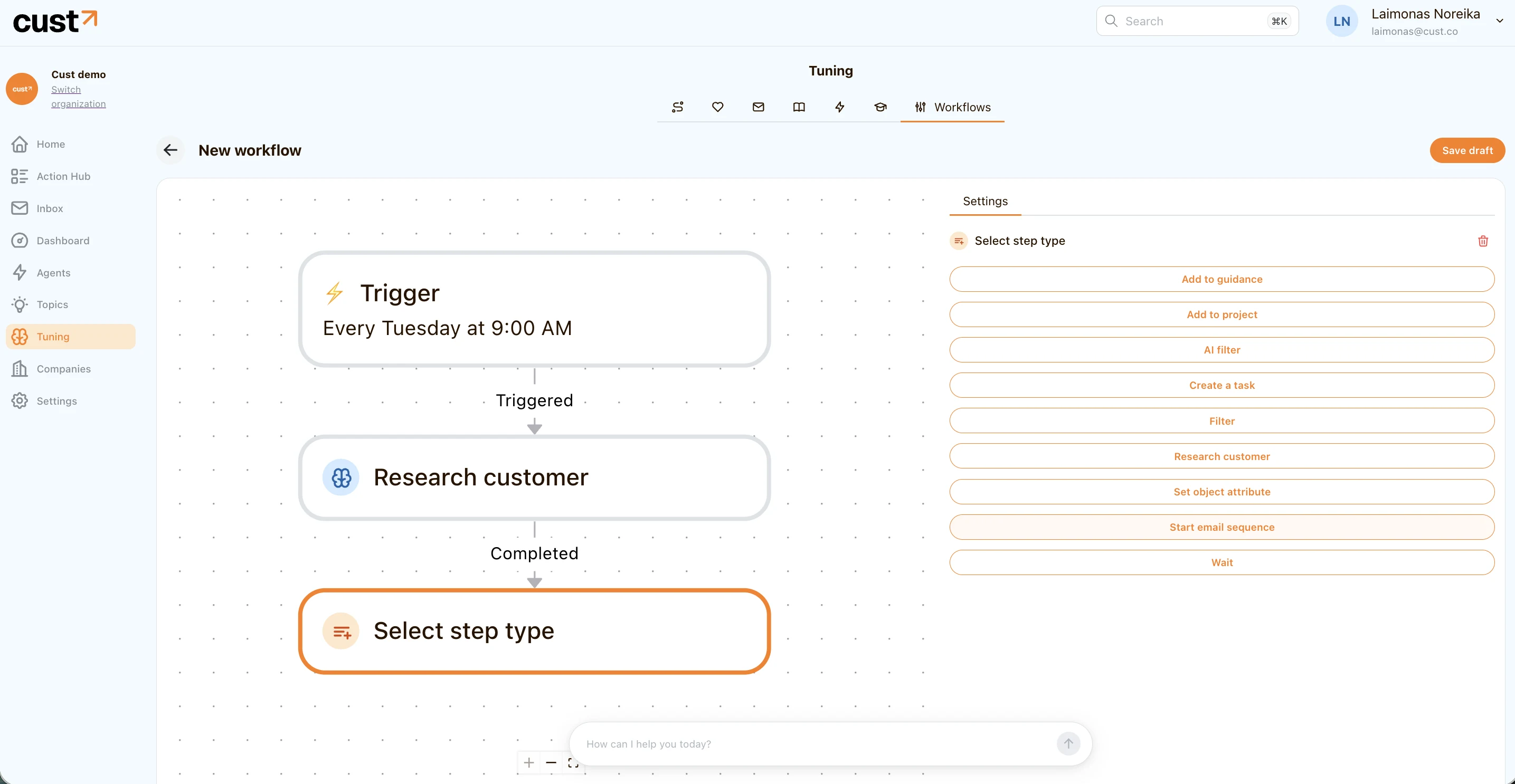
Task: Open the open-book icon tab in Tuning
Action: tap(799, 107)
